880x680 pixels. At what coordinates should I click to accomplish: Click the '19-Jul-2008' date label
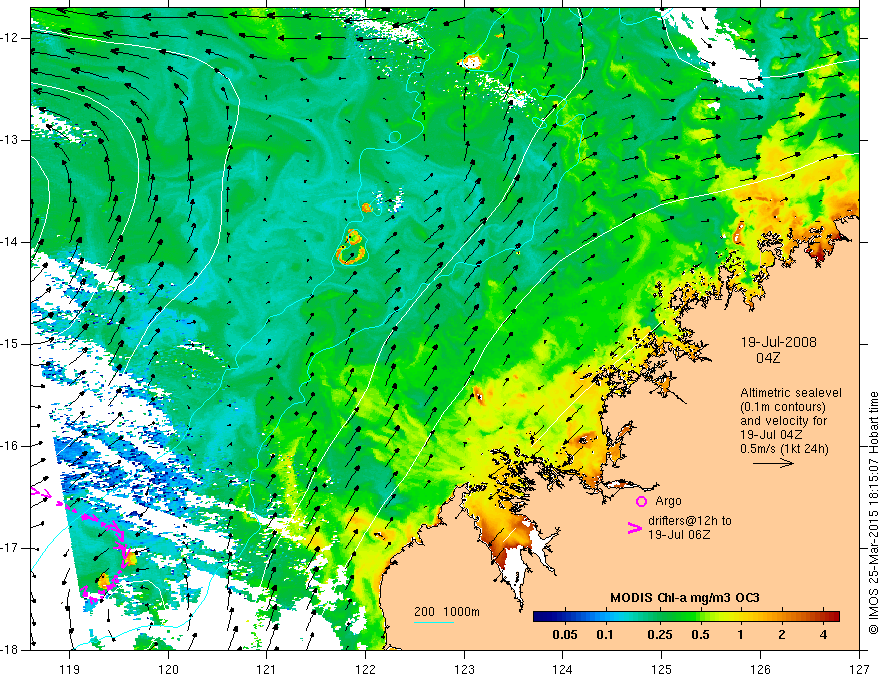pos(778,342)
